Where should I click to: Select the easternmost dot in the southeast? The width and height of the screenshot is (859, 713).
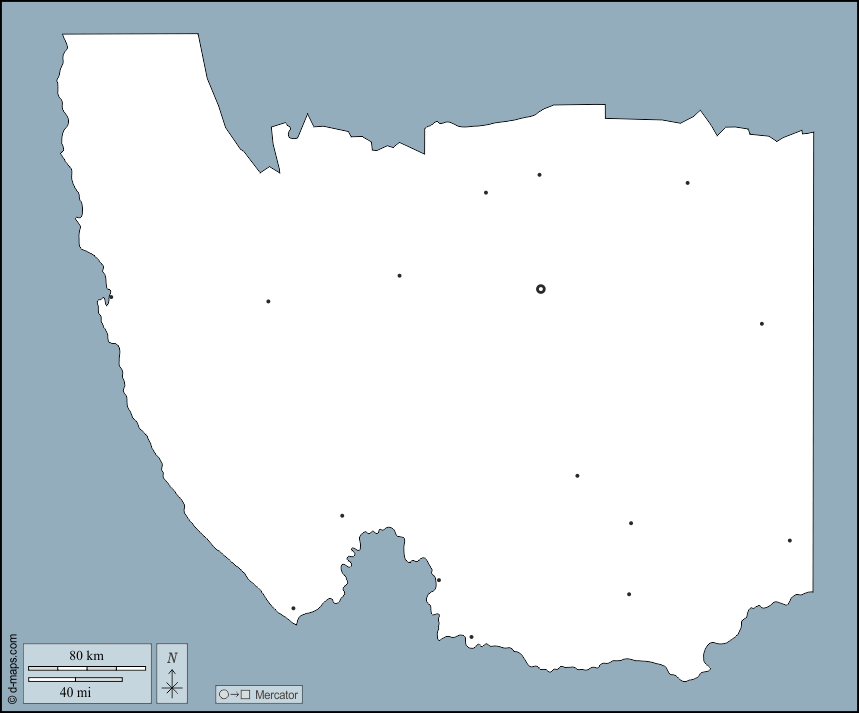789,541
